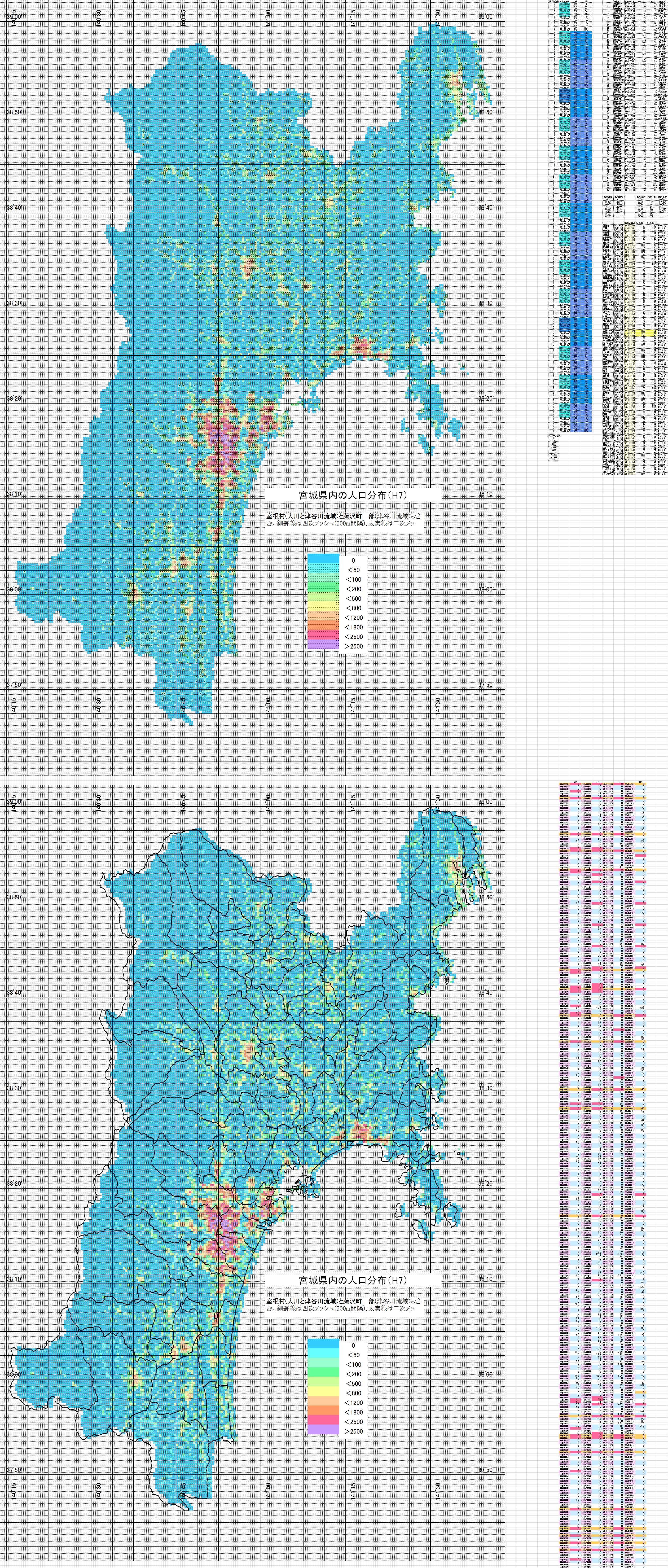The image size is (668, 1568).
Task: Click the lower map's top-edge 140°30' longitude label
Action: [99, 802]
